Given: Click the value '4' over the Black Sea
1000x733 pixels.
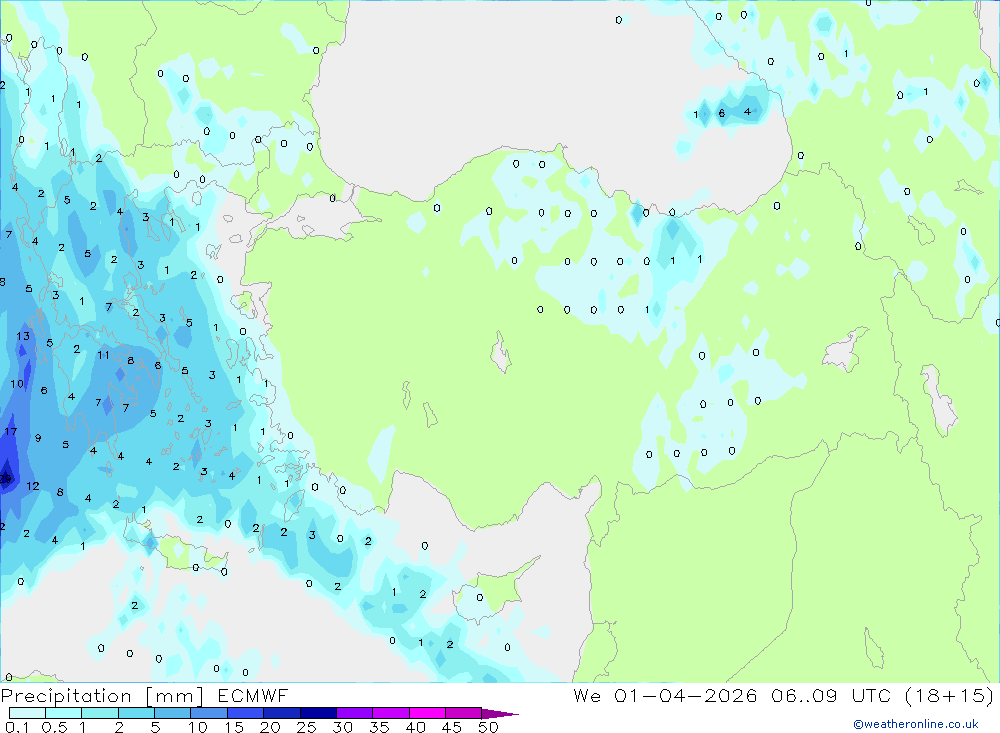Looking at the screenshot, I should tap(747, 112).
